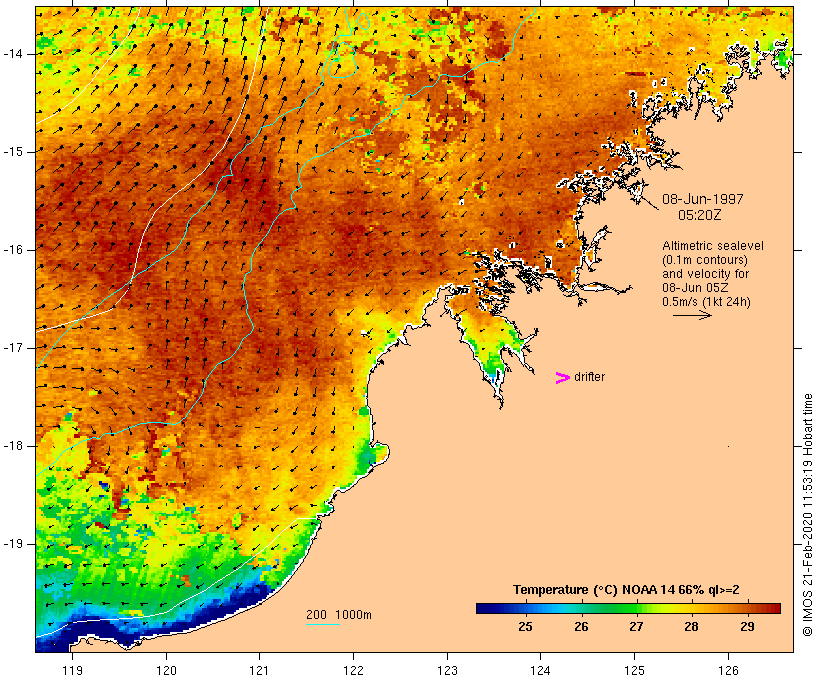Click the 'drifter' legend label
The image size is (820, 680).
click(x=589, y=377)
